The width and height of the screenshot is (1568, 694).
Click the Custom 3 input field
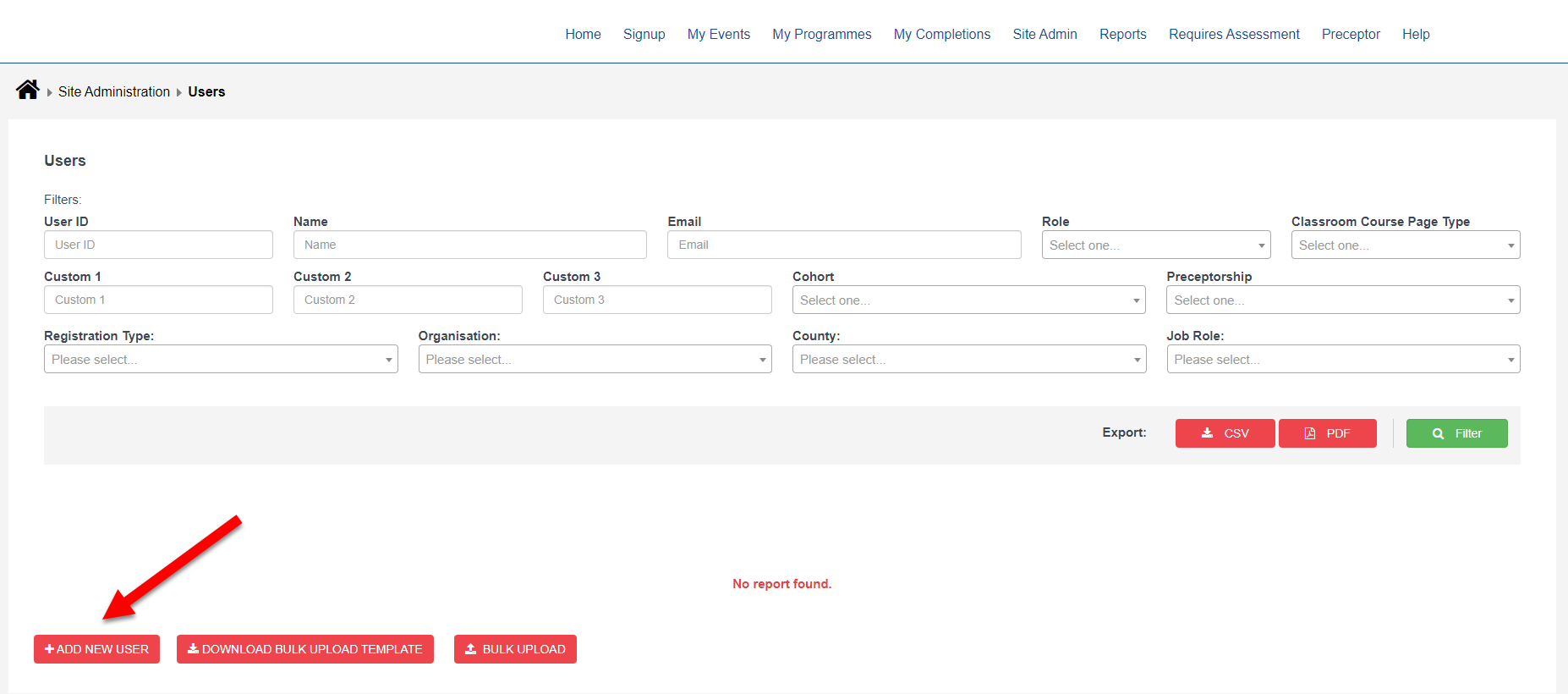pyautogui.click(x=657, y=300)
